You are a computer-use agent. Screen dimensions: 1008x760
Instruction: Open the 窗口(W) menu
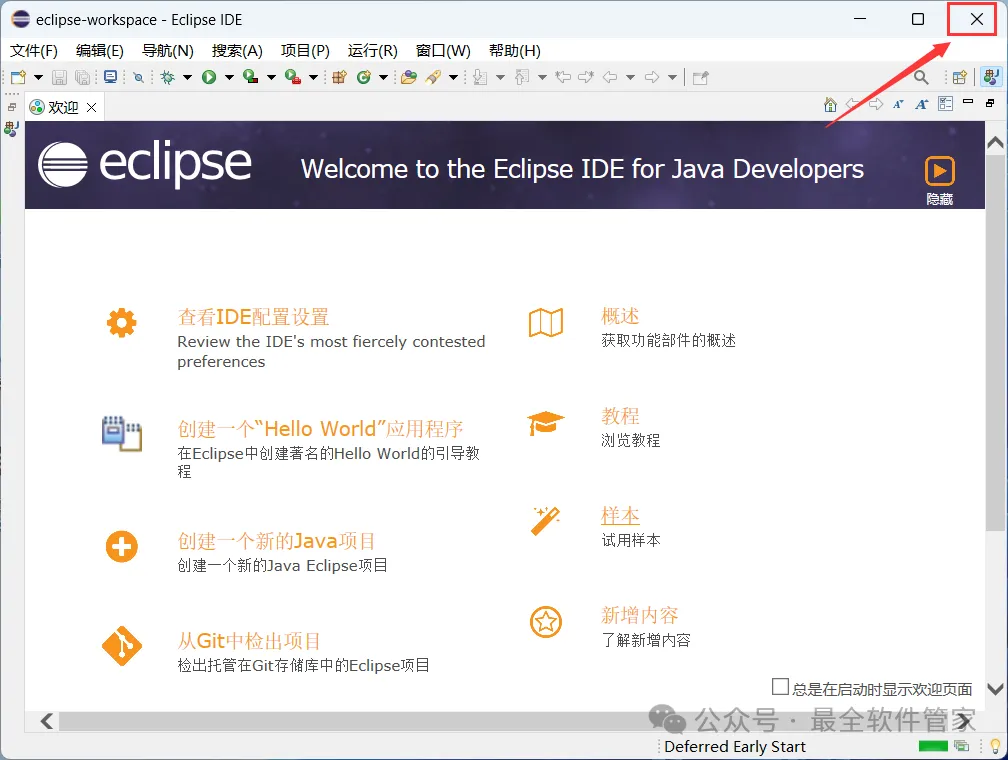pyautogui.click(x=443, y=50)
